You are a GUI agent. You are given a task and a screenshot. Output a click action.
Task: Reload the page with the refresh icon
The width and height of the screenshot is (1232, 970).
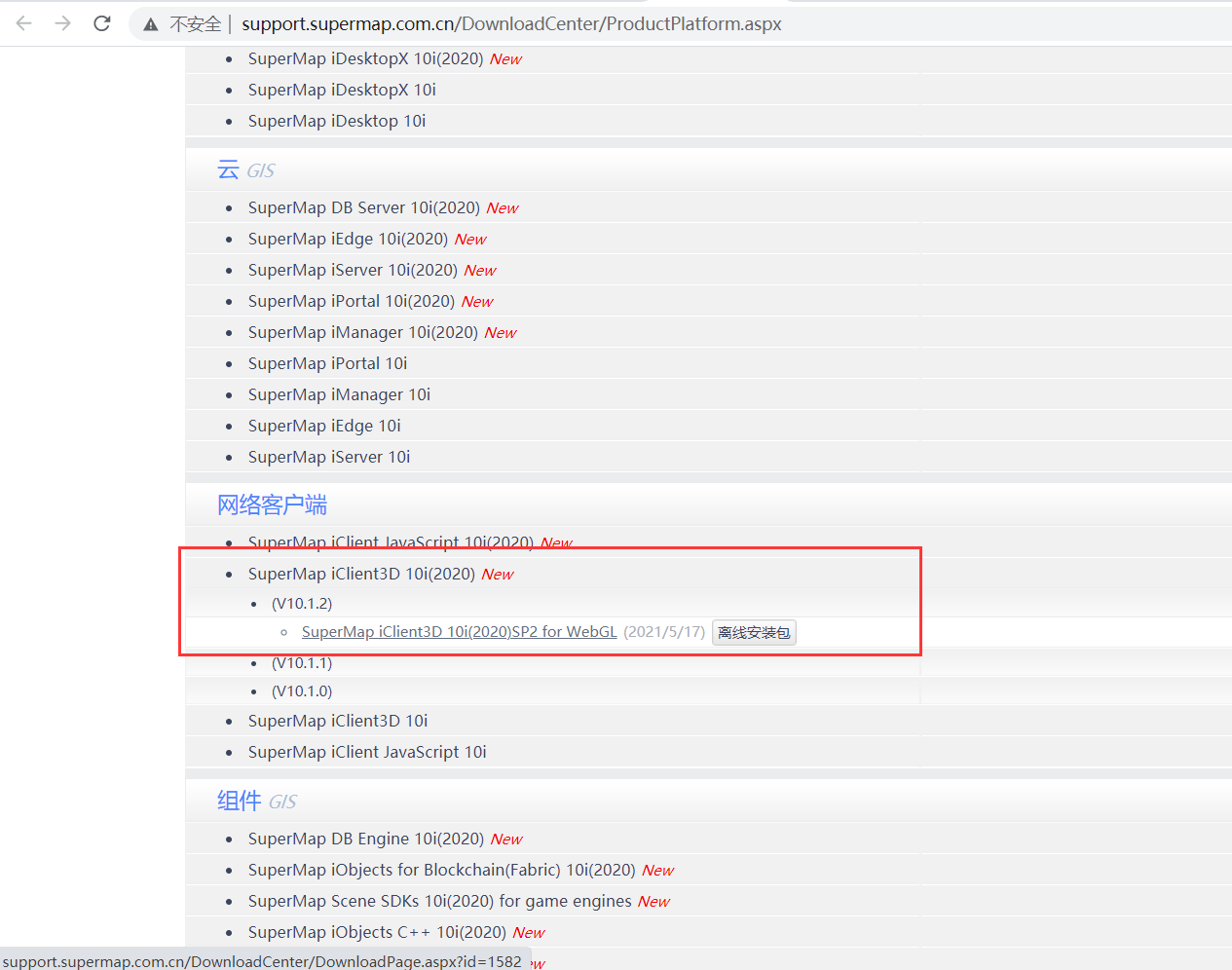pos(102,23)
